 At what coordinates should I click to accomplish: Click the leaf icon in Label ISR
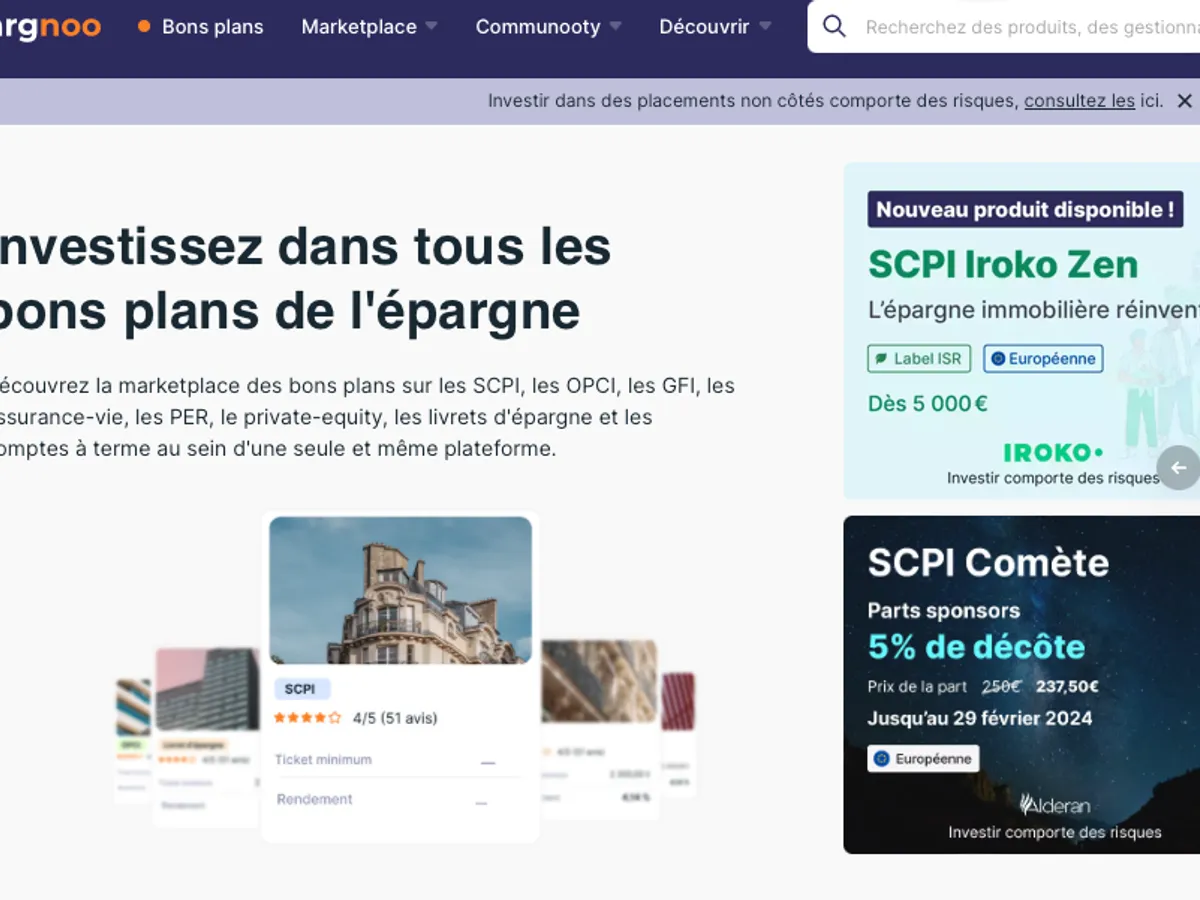pyautogui.click(x=882, y=359)
